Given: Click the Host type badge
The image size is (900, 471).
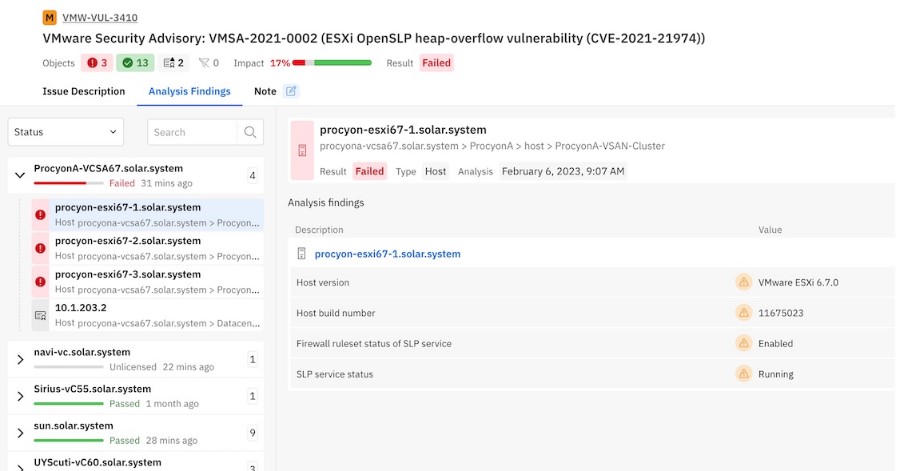Looking at the screenshot, I should (x=435, y=171).
